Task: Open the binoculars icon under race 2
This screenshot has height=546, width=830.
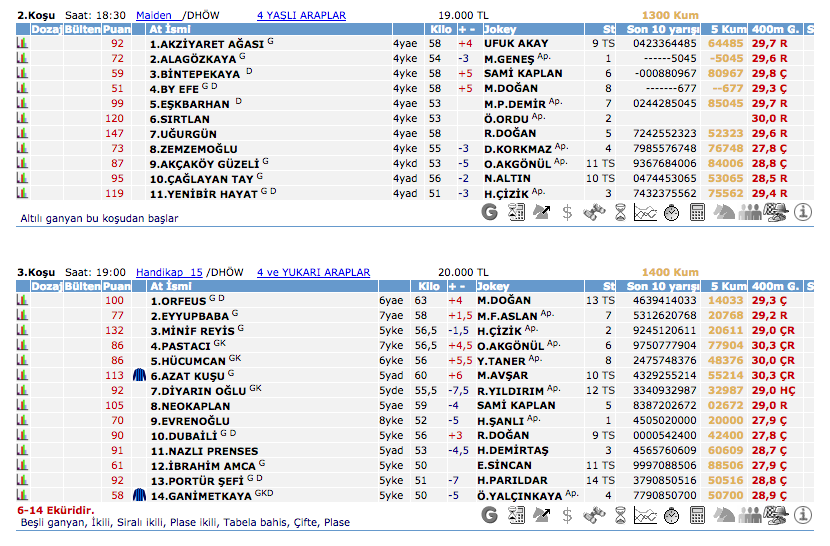Action: point(593,212)
